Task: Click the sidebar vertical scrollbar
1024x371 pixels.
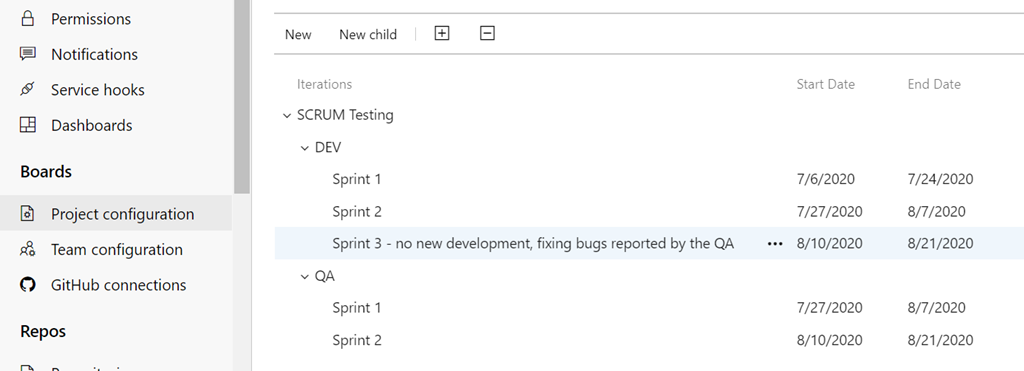Action: [242, 97]
